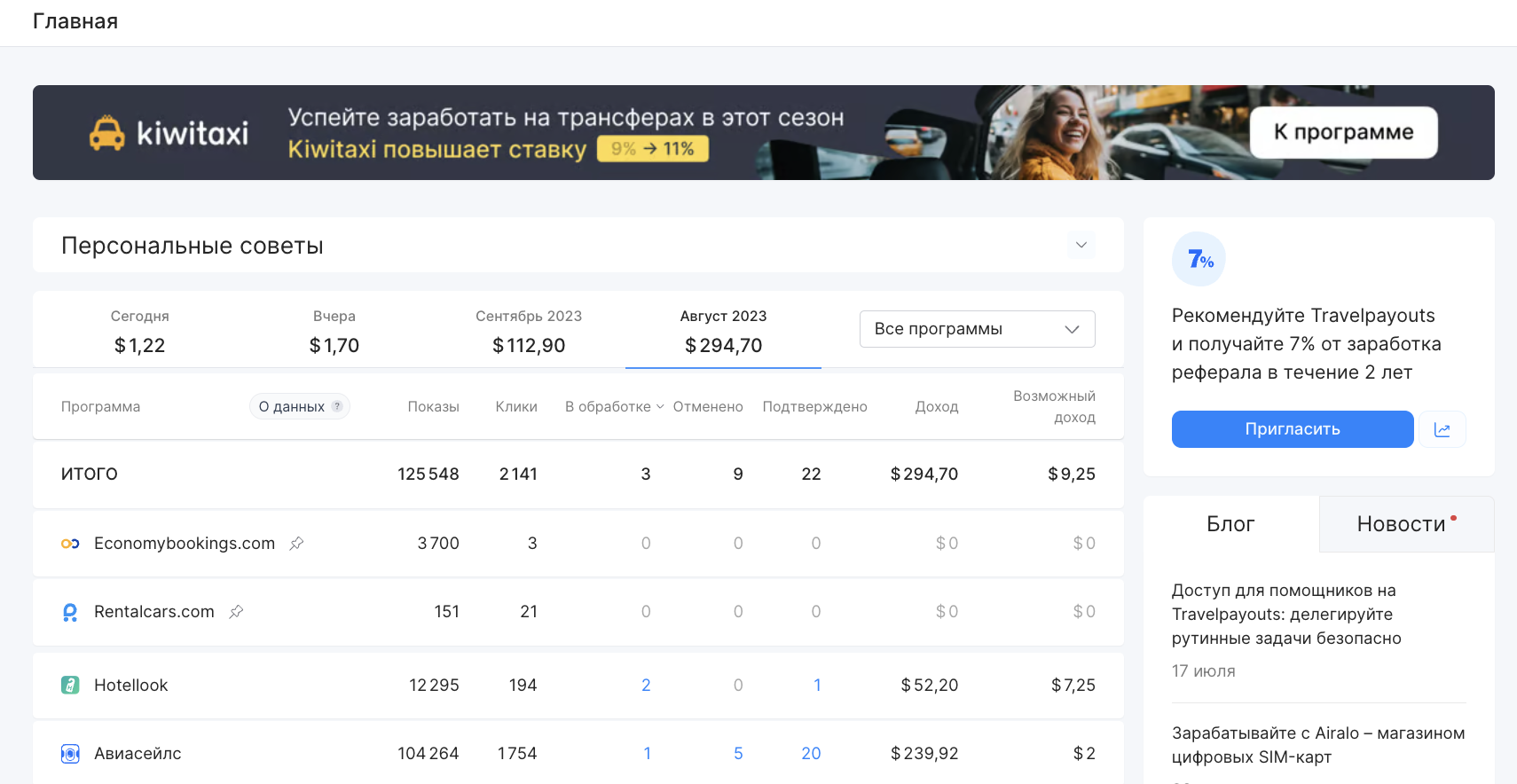This screenshot has height=784, width=1517.
Task: Click Economybookings.com impressions value 3 700
Action: (x=438, y=544)
